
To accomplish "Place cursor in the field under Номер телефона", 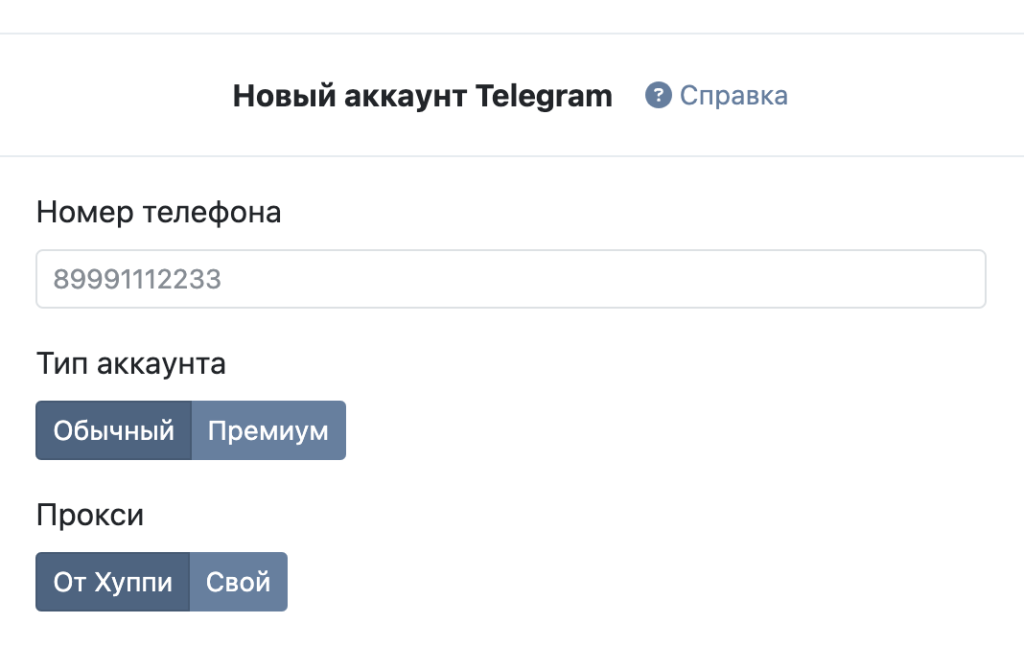I will [510, 279].
